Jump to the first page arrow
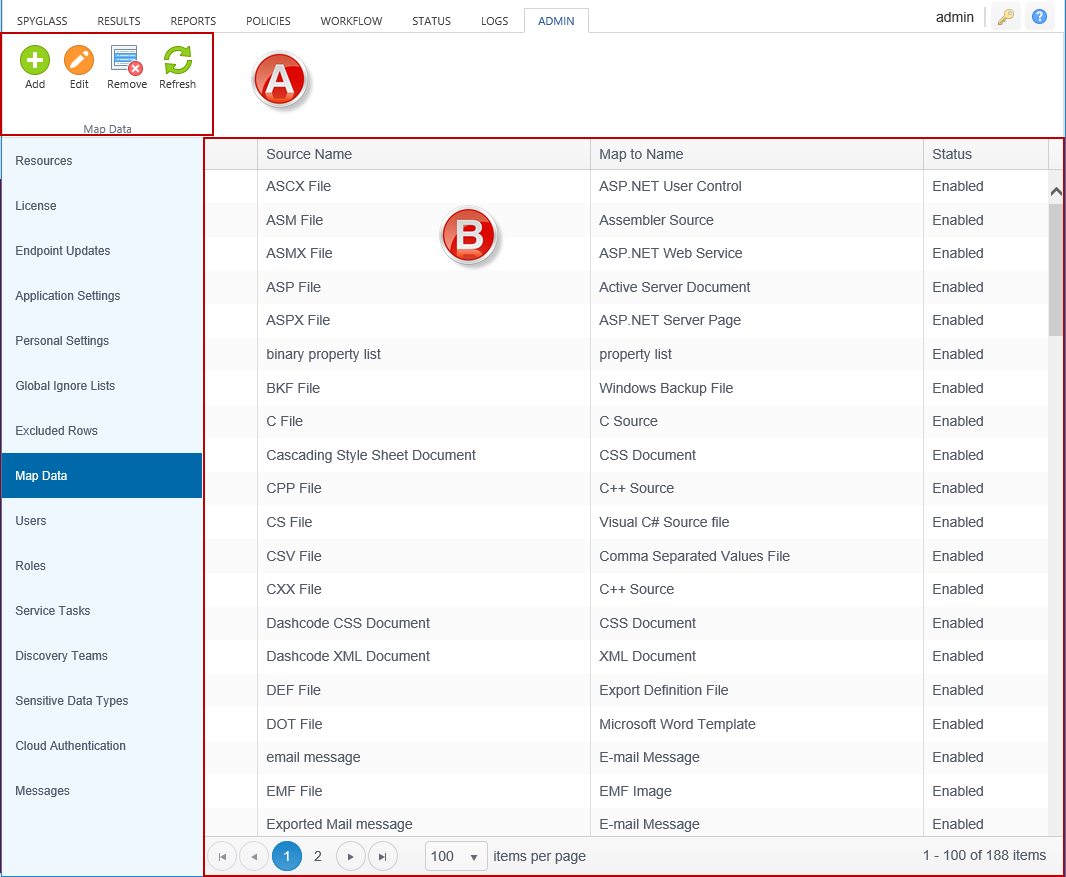Screen dimensions: 1066x877 coord(222,856)
